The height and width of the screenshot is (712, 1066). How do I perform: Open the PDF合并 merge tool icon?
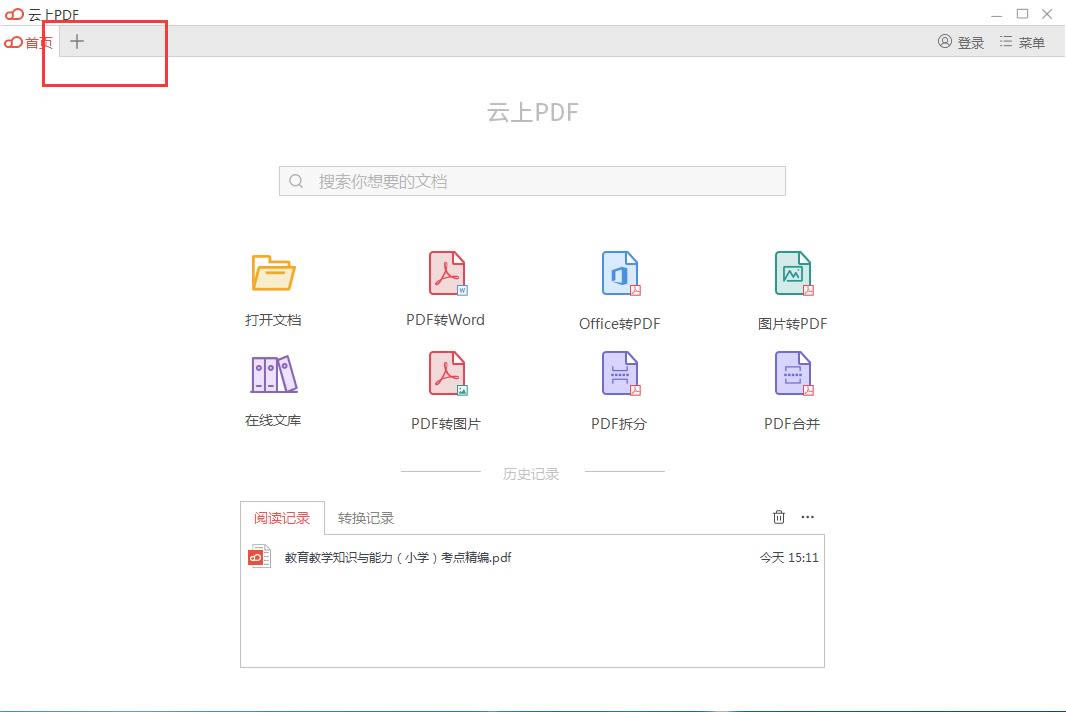(x=793, y=373)
